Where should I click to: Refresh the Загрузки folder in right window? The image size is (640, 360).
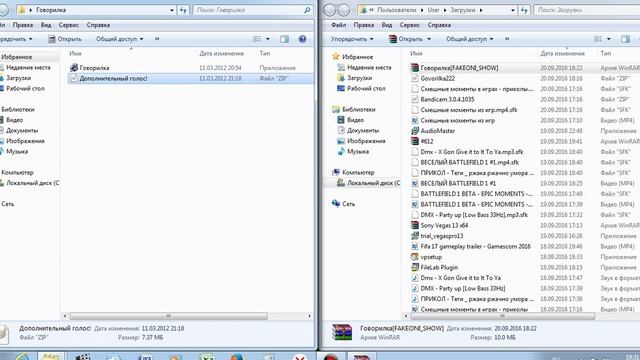pyautogui.click(x=524, y=10)
